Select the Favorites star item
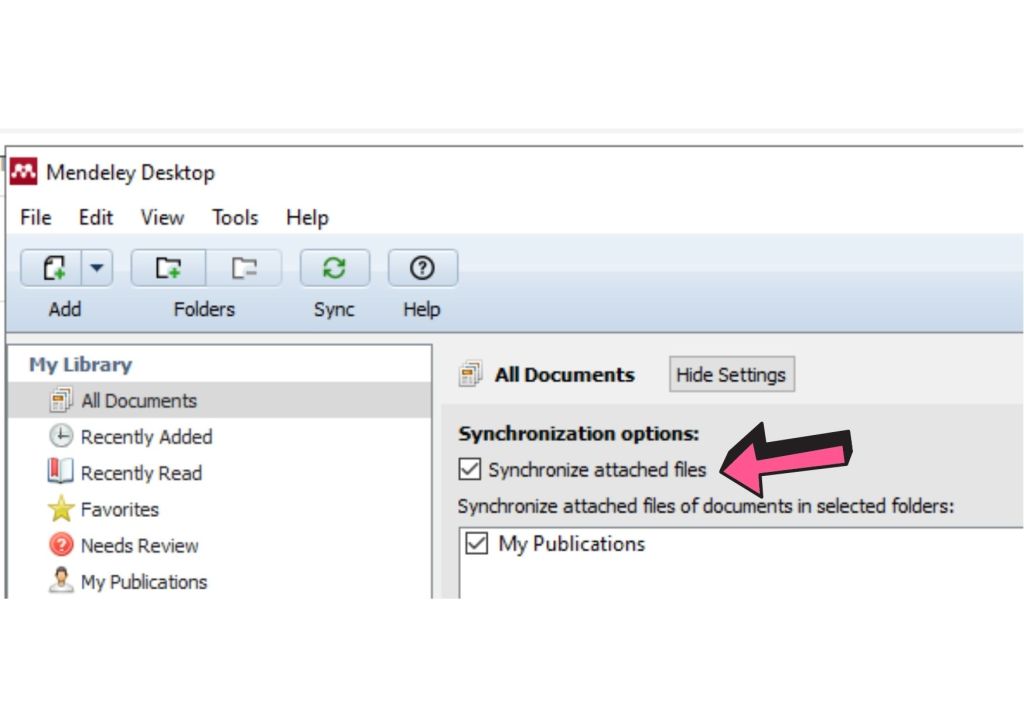1024x726 pixels. (x=120, y=510)
